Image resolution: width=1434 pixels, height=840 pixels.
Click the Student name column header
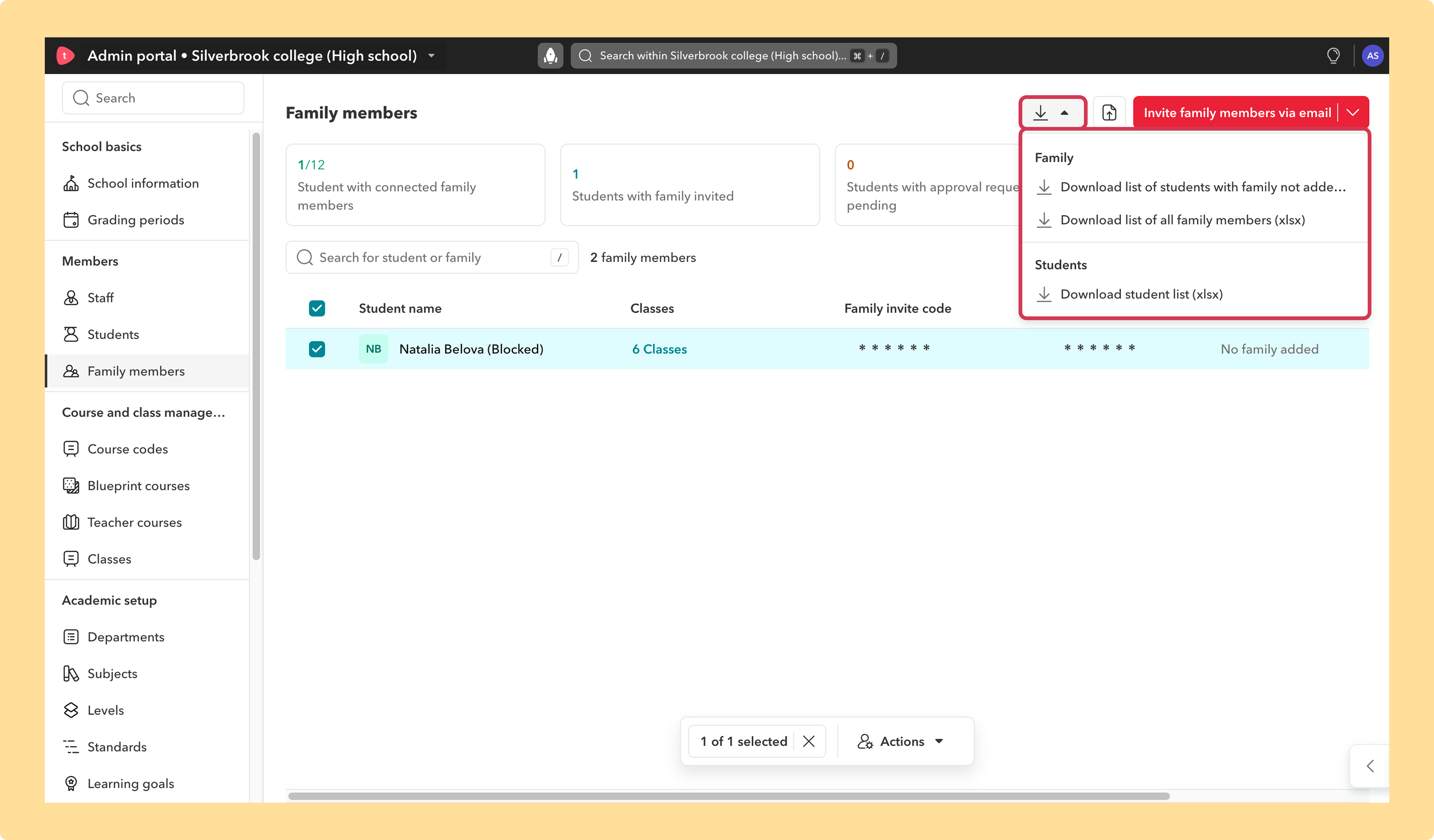click(400, 308)
